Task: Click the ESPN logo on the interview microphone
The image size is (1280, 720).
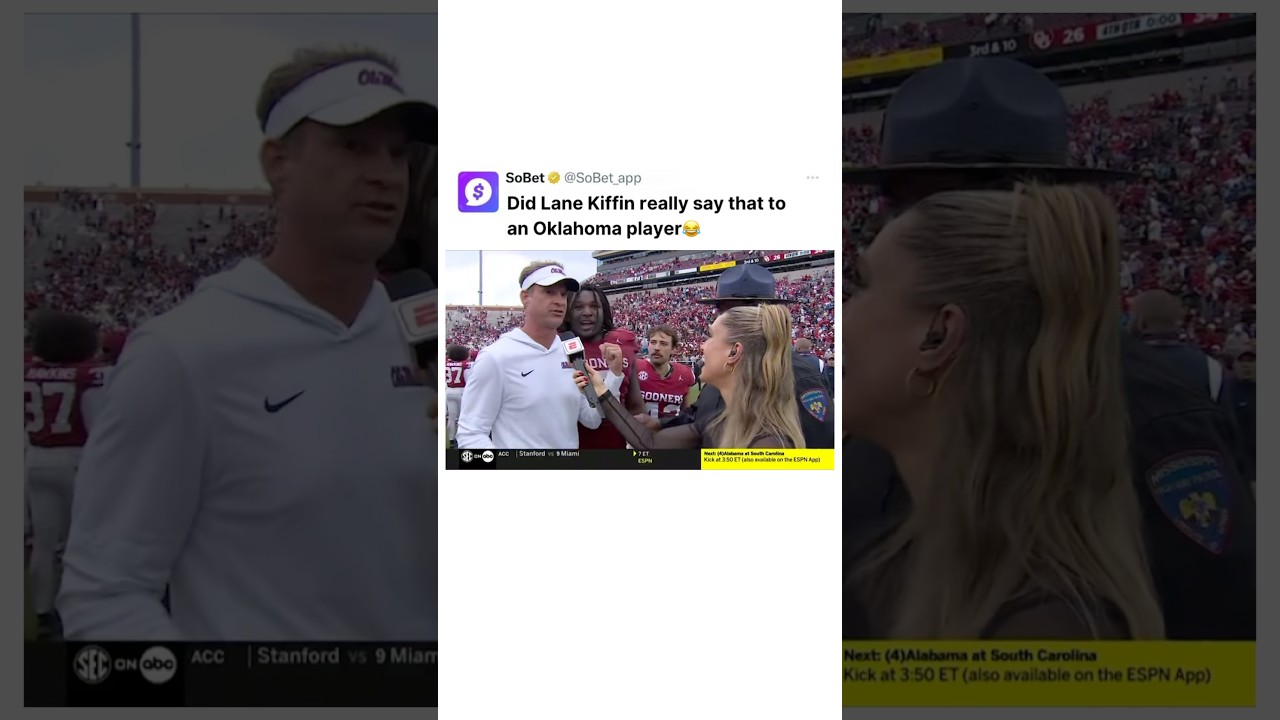Action: [574, 346]
